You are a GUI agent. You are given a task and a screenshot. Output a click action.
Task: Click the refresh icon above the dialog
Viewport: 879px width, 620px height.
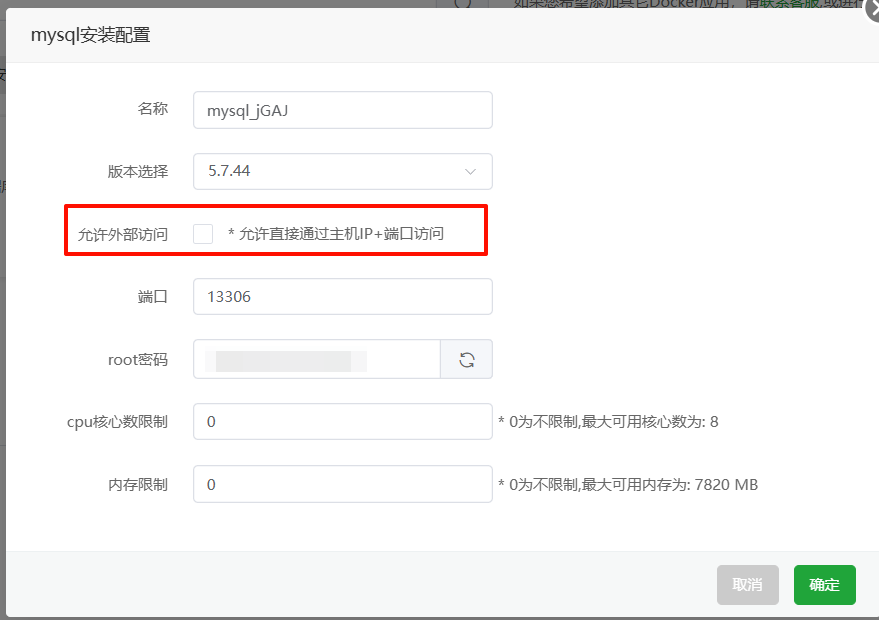pos(461,5)
